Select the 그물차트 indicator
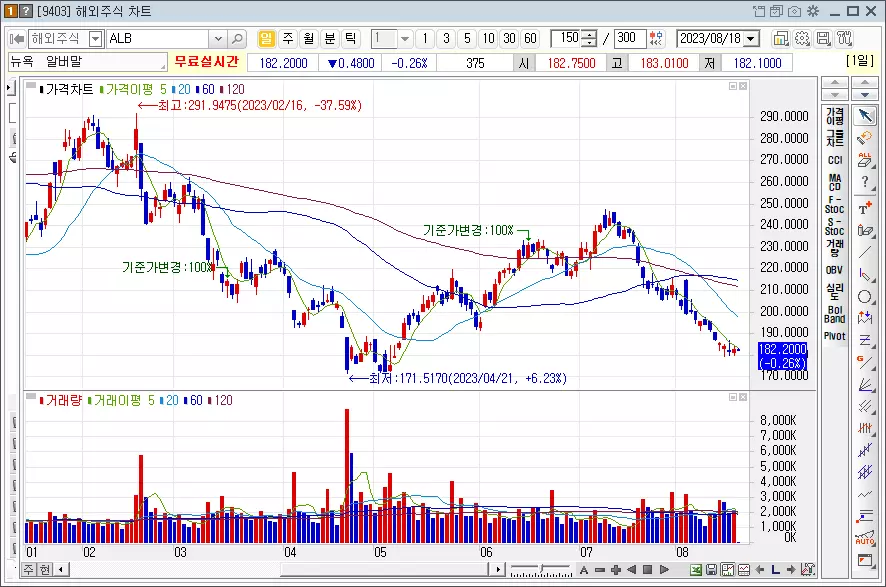 coord(835,138)
